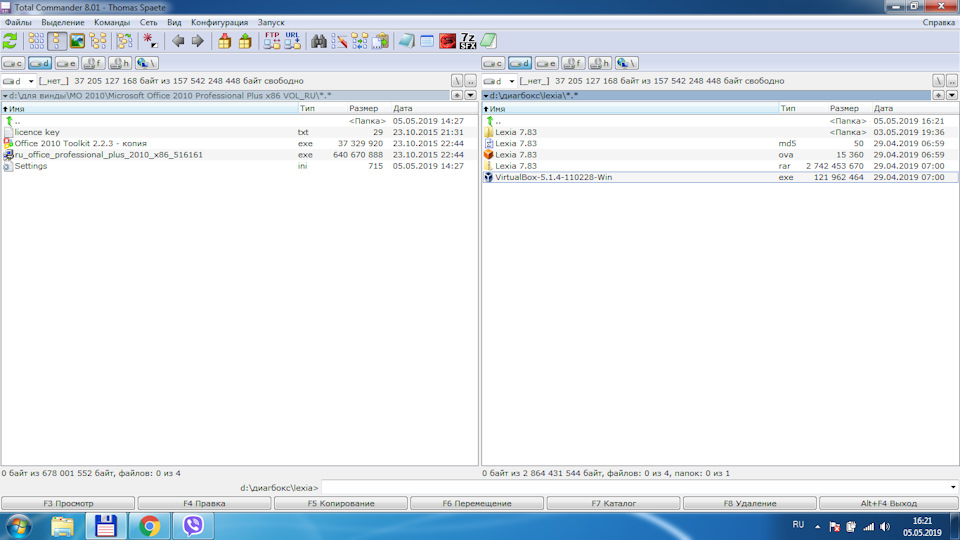Open the Команды menu
This screenshot has height=540, width=960.
click(x=112, y=23)
